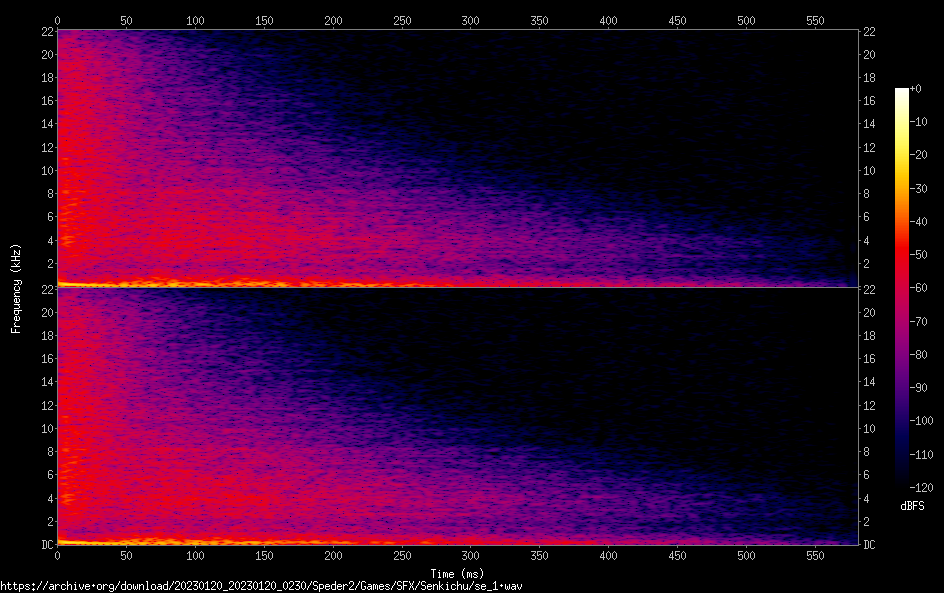The height and width of the screenshot is (593, 944).
Task: Select the +0 value atop the color bar
Action: (x=915, y=89)
